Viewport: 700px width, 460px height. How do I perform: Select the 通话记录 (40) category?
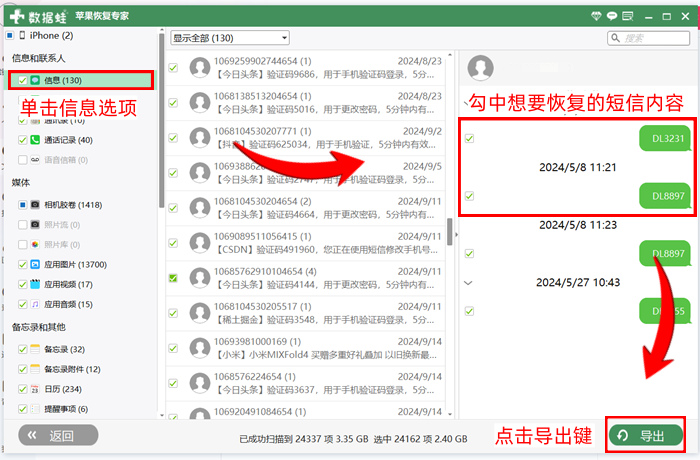pyautogui.click(x=68, y=140)
